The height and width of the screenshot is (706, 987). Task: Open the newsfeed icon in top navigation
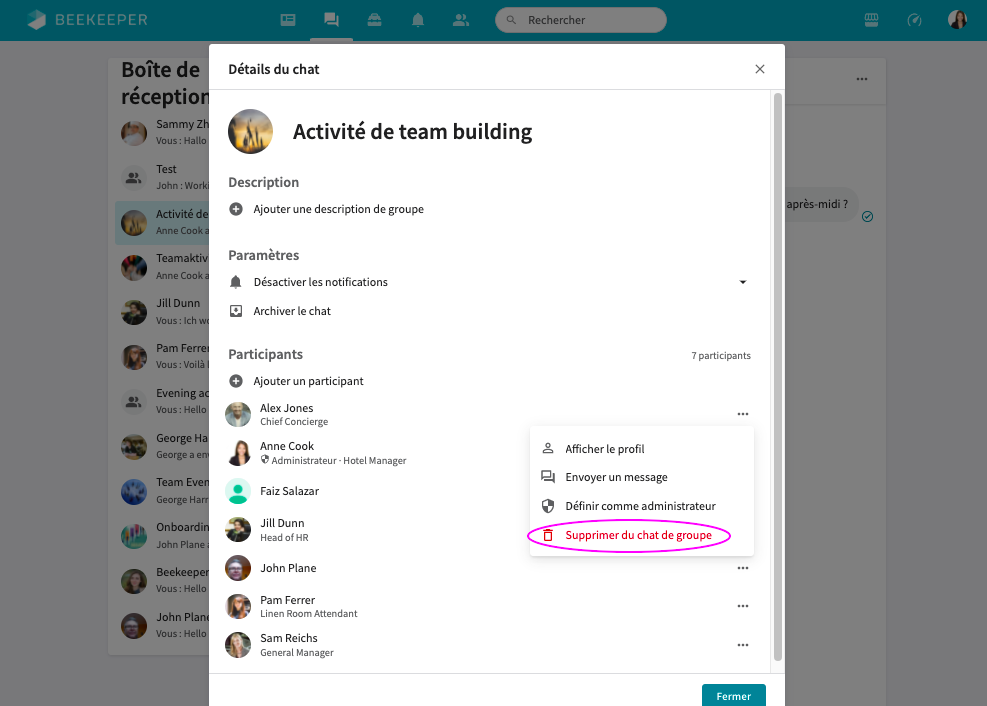coord(288,20)
